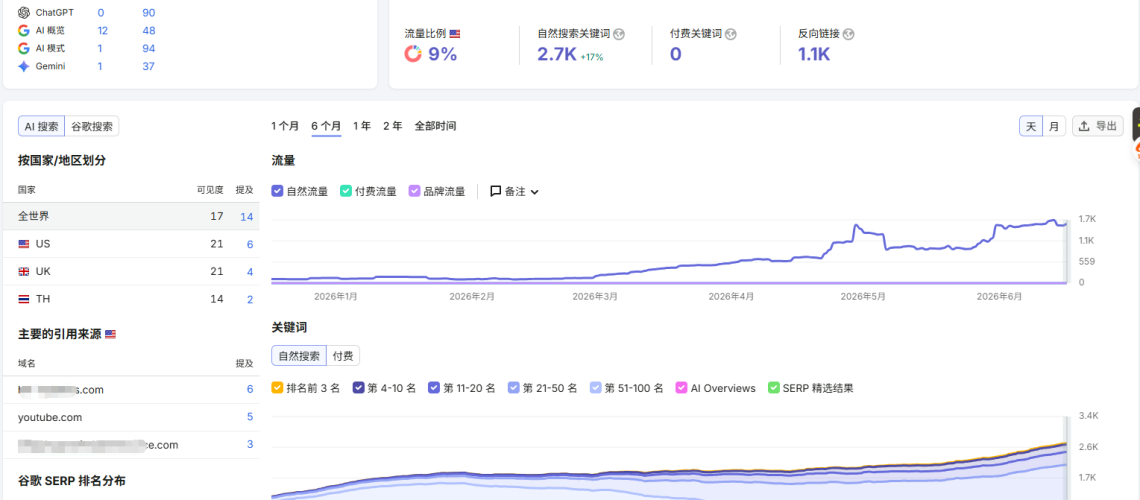Open the US mentions count 6
The height and width of the screenshot is (500, 1140).
pos(250,244)
